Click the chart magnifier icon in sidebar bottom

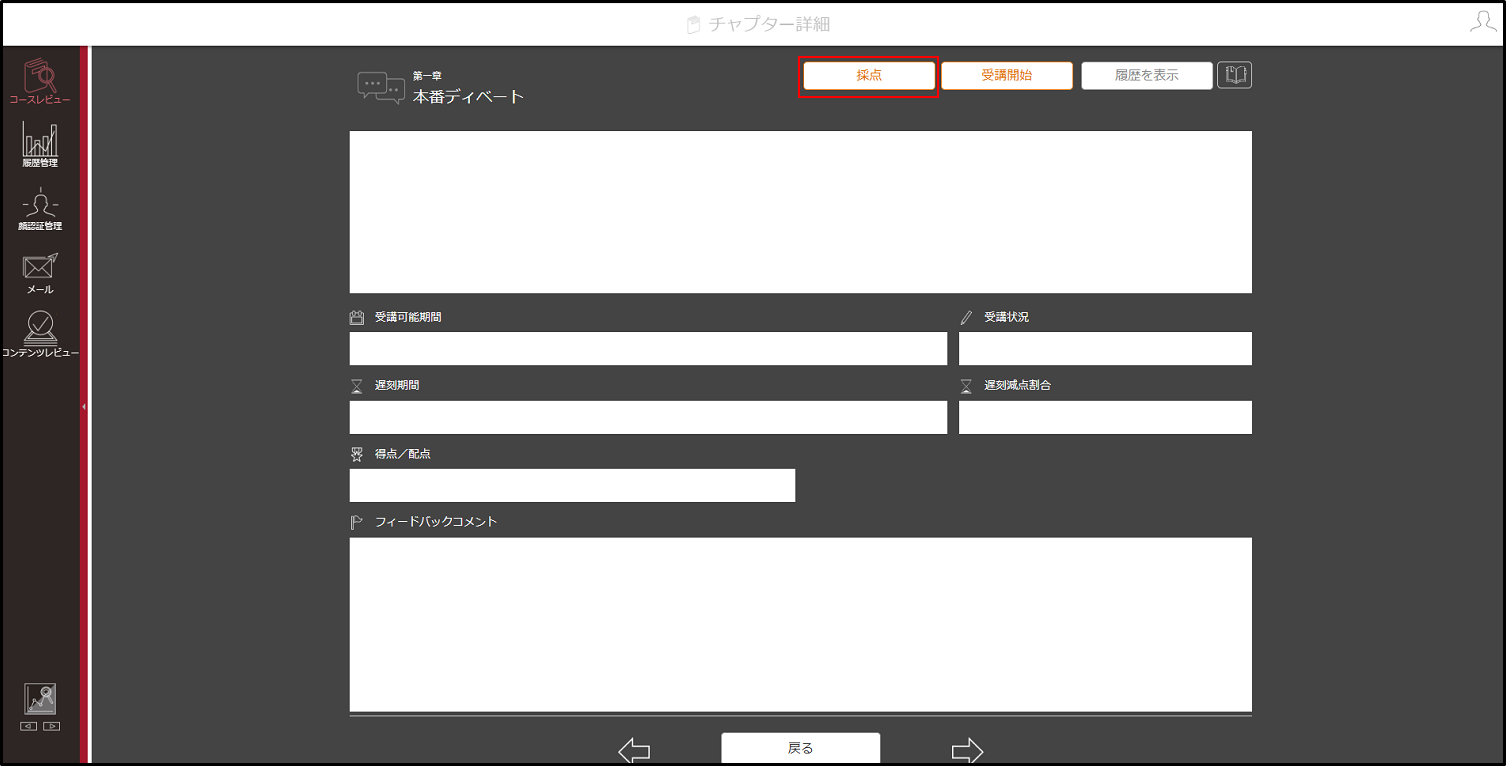(x=40, y=699)
